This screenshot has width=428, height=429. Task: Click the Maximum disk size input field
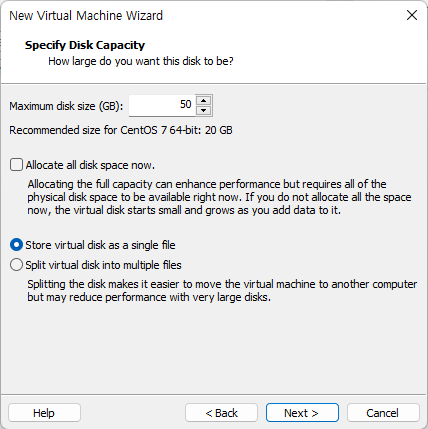(x=162, y=105)
